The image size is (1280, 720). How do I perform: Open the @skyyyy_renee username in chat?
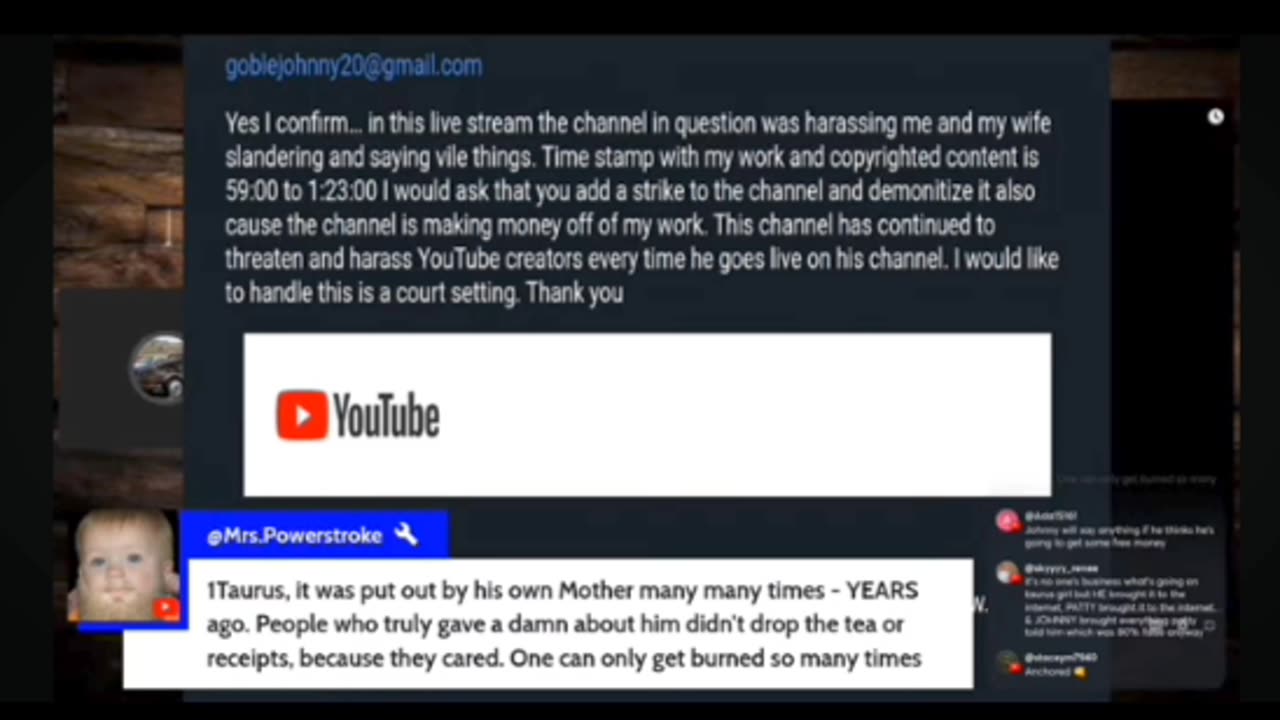coord(1061,568)
